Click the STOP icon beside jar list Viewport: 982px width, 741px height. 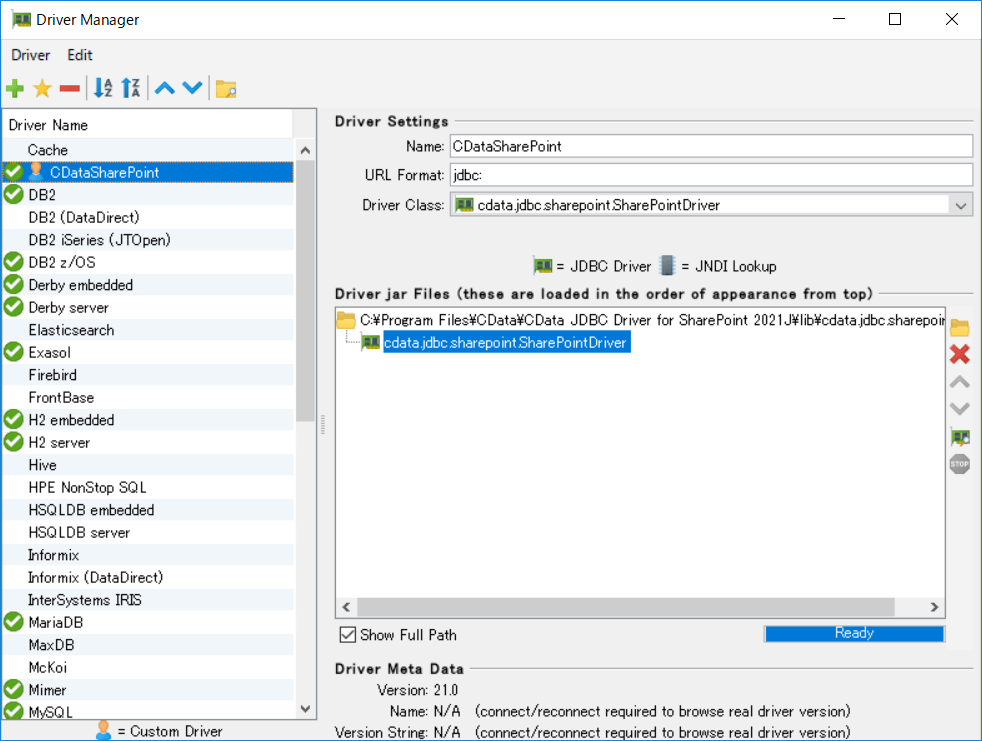(x=959, y=464)
